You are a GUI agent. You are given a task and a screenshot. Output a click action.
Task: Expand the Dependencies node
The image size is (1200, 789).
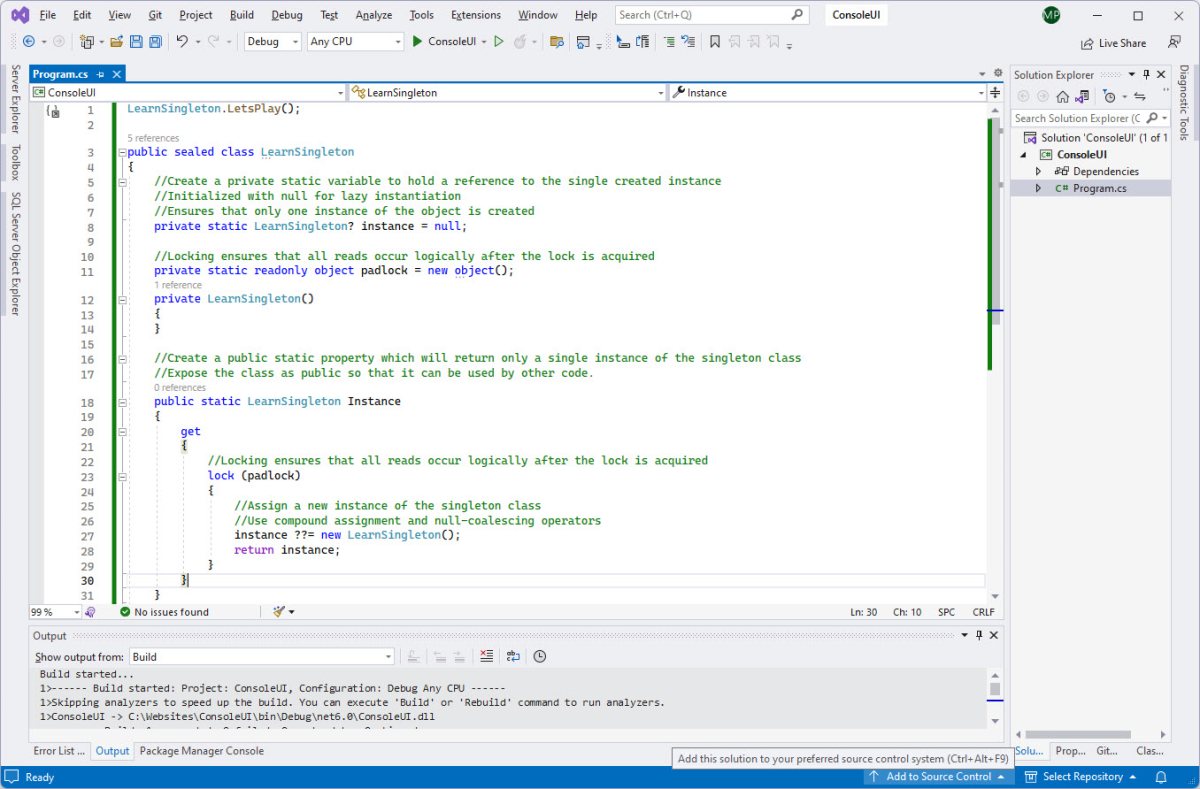pyautogui.click(x=1039, y=172)
